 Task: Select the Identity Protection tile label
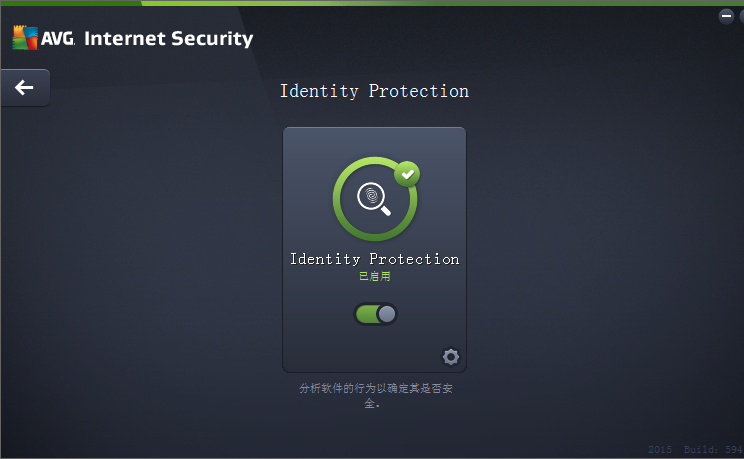pos(375,259)
